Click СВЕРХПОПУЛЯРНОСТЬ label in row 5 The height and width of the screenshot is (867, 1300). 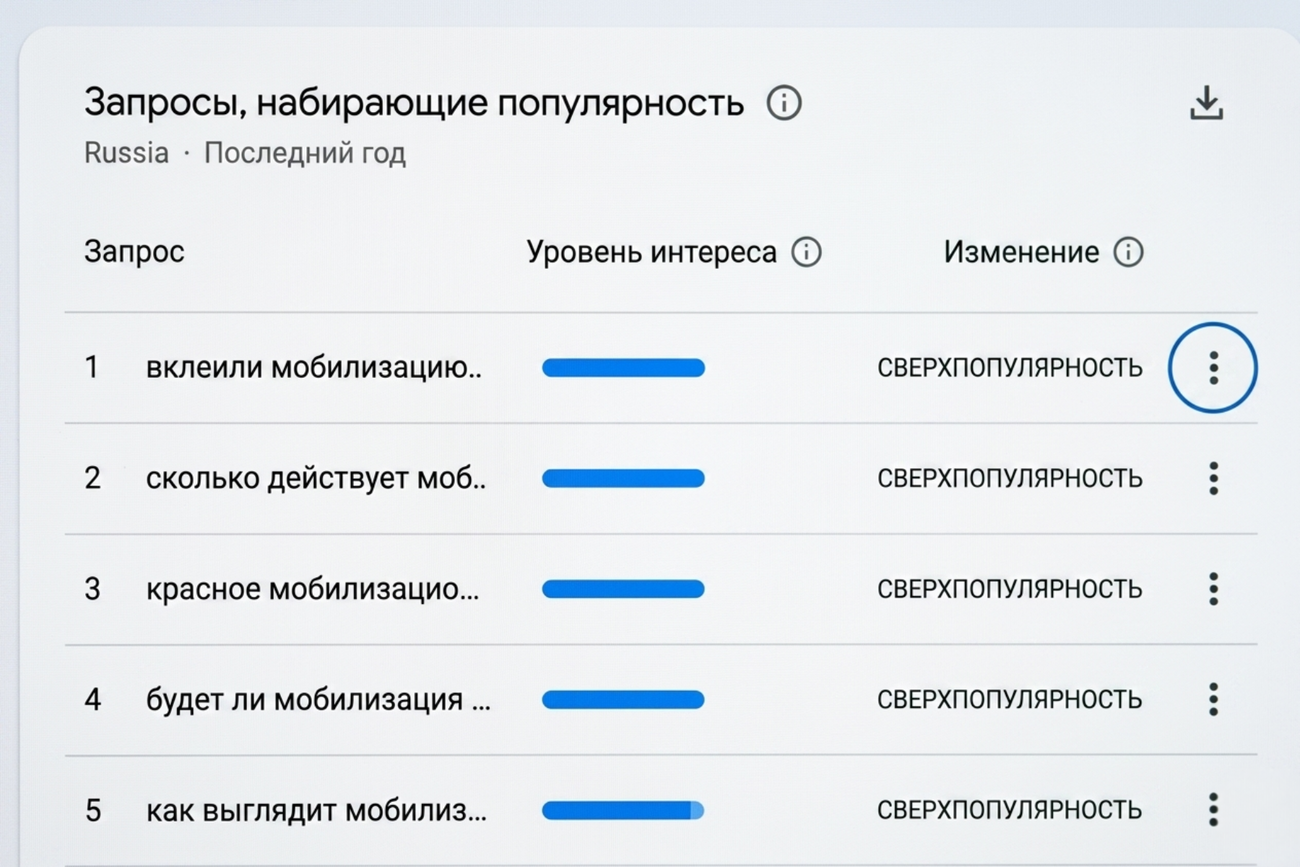point(1010,810)
